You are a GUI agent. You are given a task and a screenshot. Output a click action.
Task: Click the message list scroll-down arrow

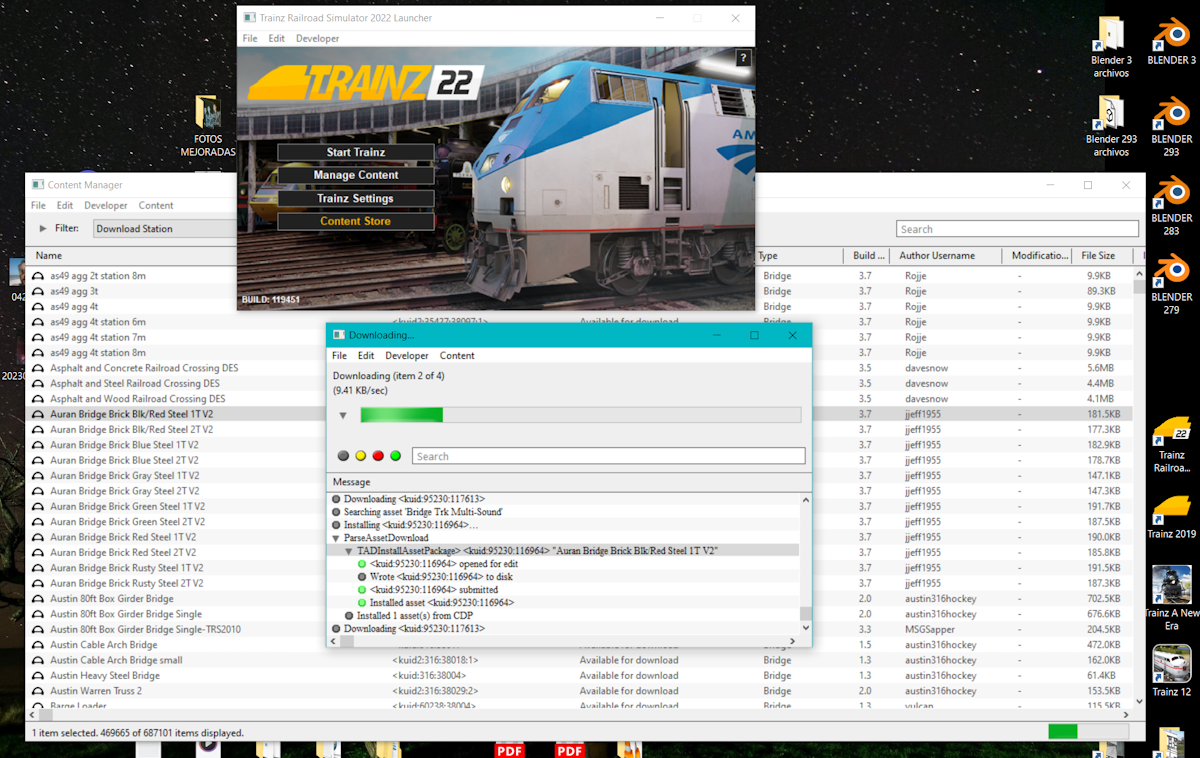pyautogui.click(x=805, y=628)
